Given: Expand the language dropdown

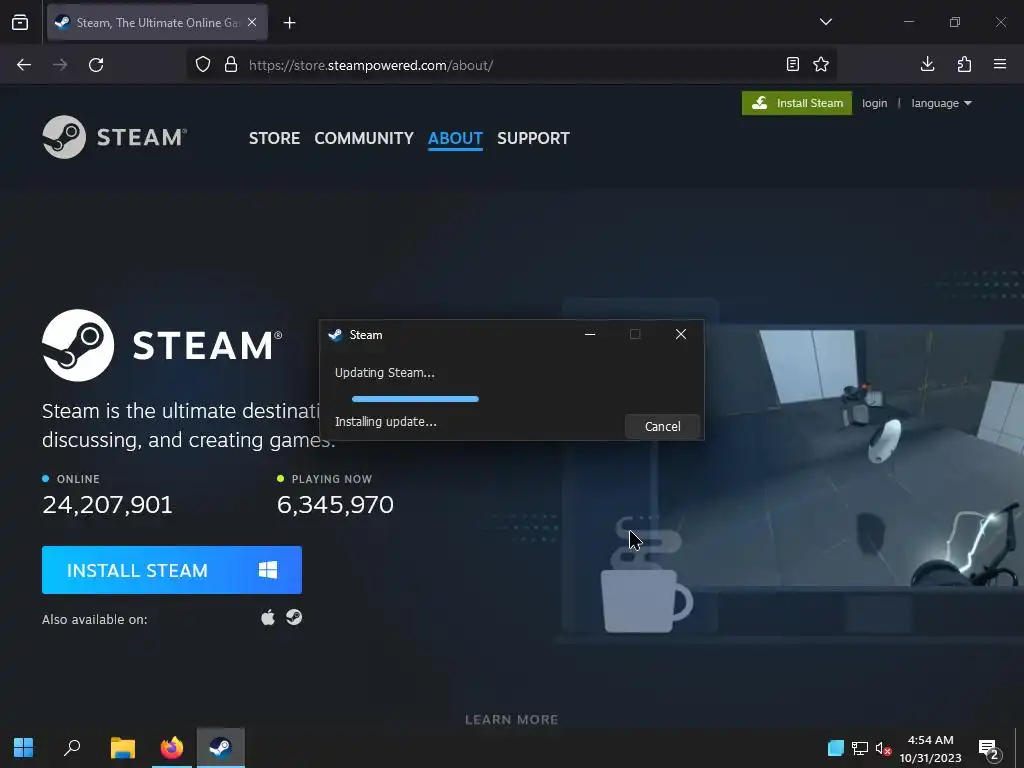Looking at the screenshot, I should coord(941,103).
